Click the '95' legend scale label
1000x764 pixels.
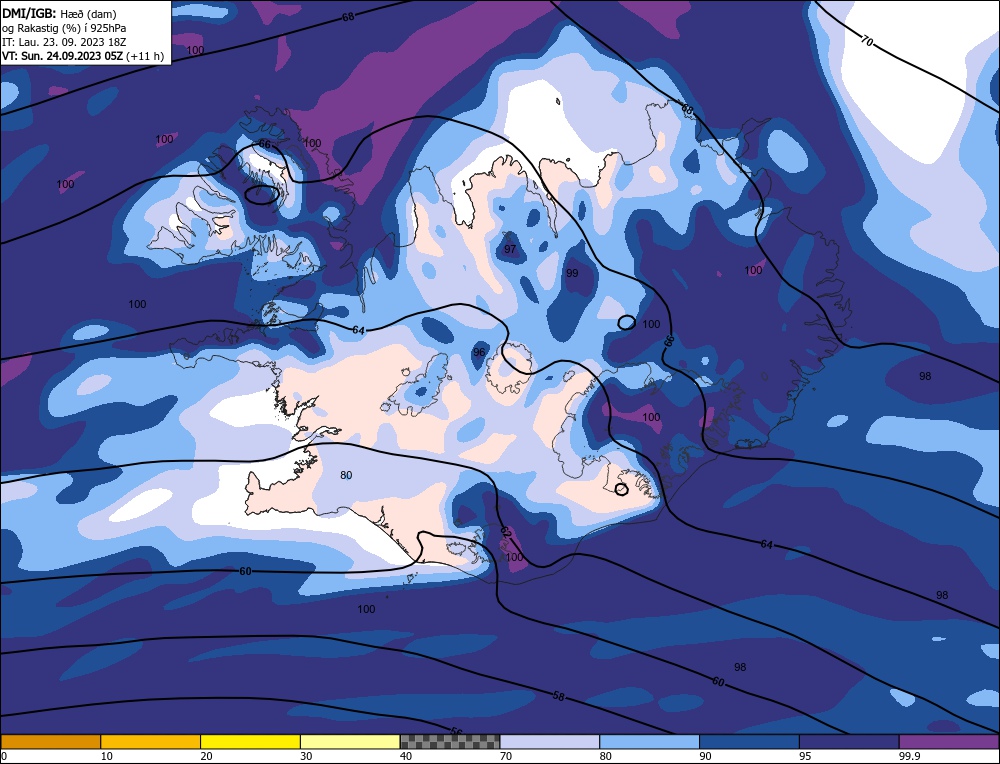pyautogui.click(x=805, y=756)
